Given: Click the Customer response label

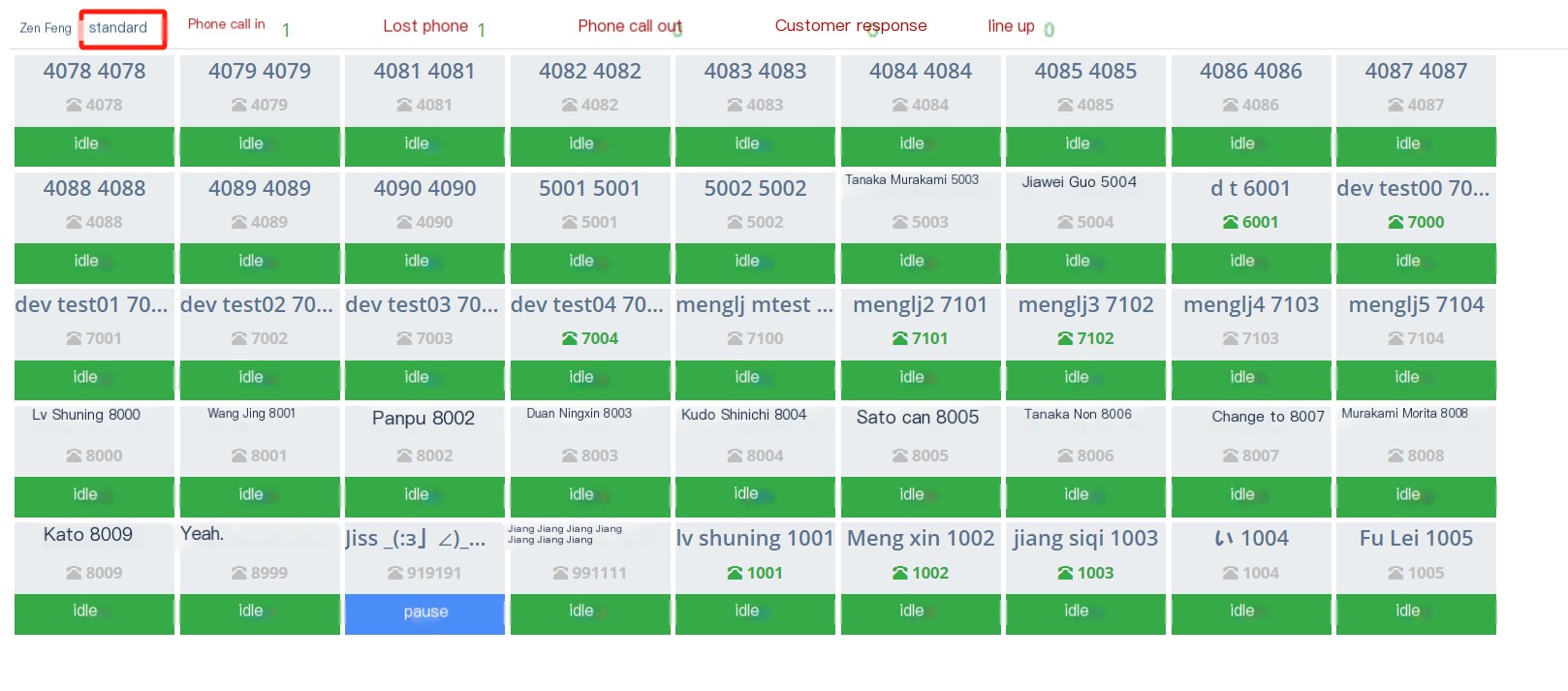Looking at the screenshot, I should [x=851, y=26].
